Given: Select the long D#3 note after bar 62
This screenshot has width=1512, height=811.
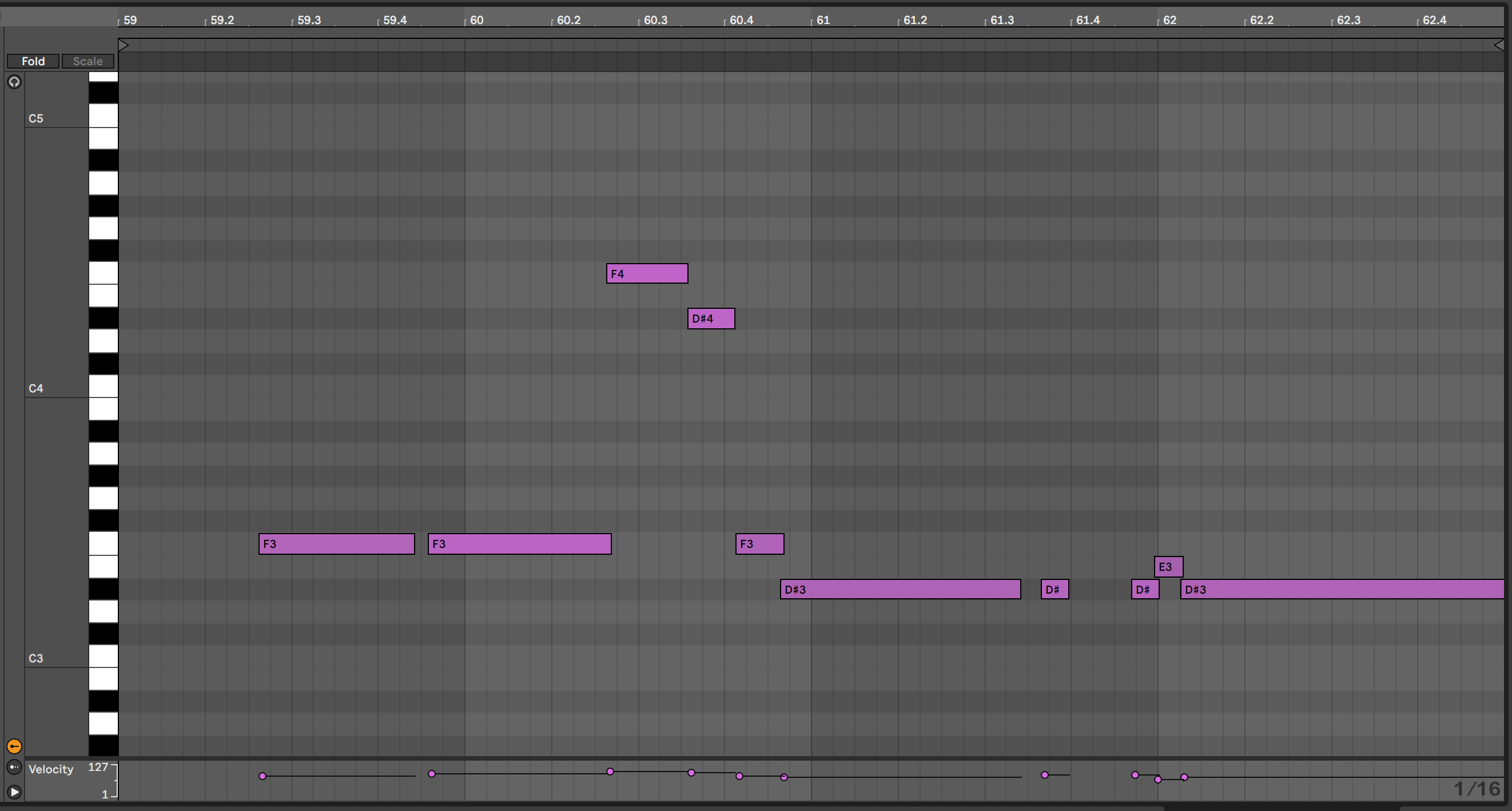Looking at the screenshot, I should point(1342,589).
